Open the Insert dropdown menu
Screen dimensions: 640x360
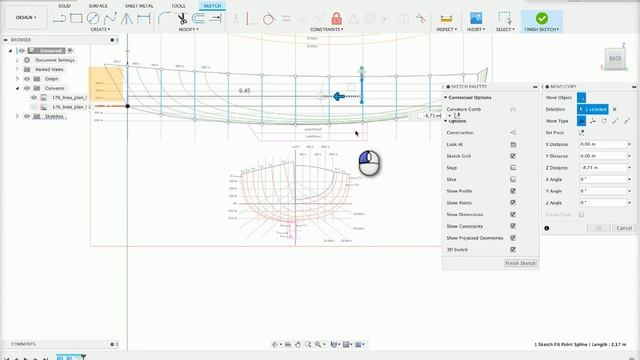click(x=476, y=29)
